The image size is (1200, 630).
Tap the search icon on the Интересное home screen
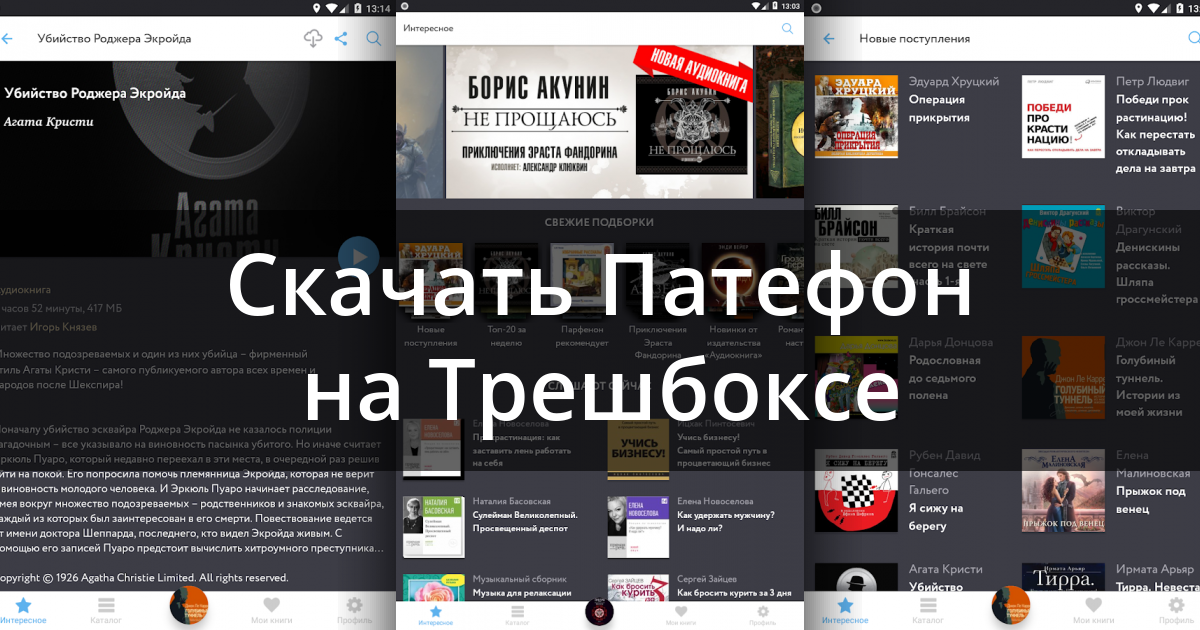coord(787,29)
